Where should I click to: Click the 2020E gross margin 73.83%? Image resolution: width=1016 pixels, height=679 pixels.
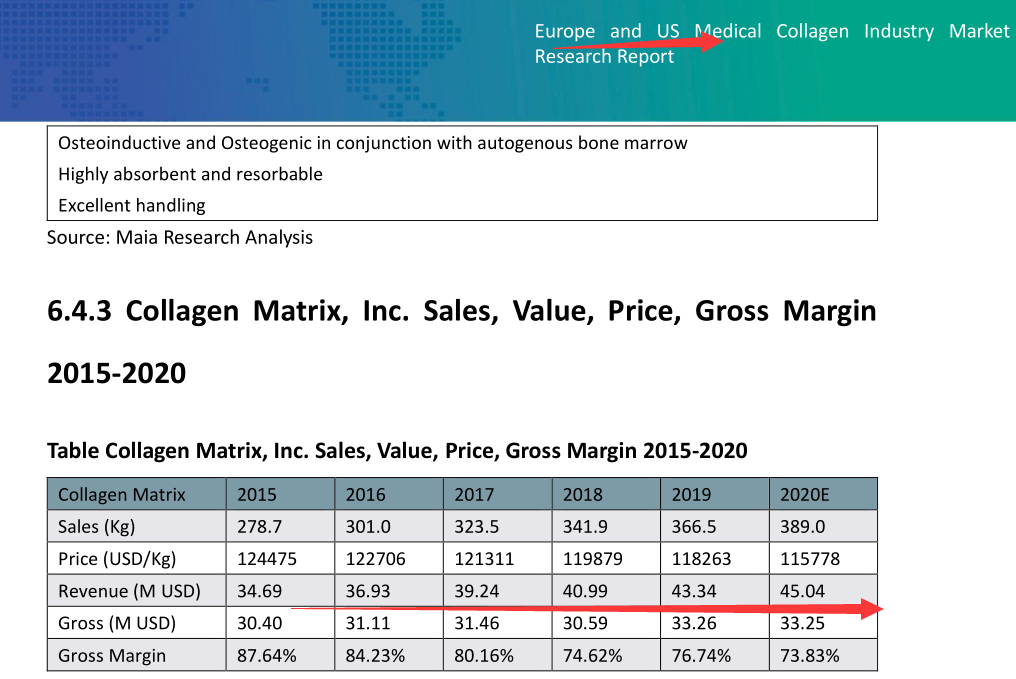coord(809,656)
